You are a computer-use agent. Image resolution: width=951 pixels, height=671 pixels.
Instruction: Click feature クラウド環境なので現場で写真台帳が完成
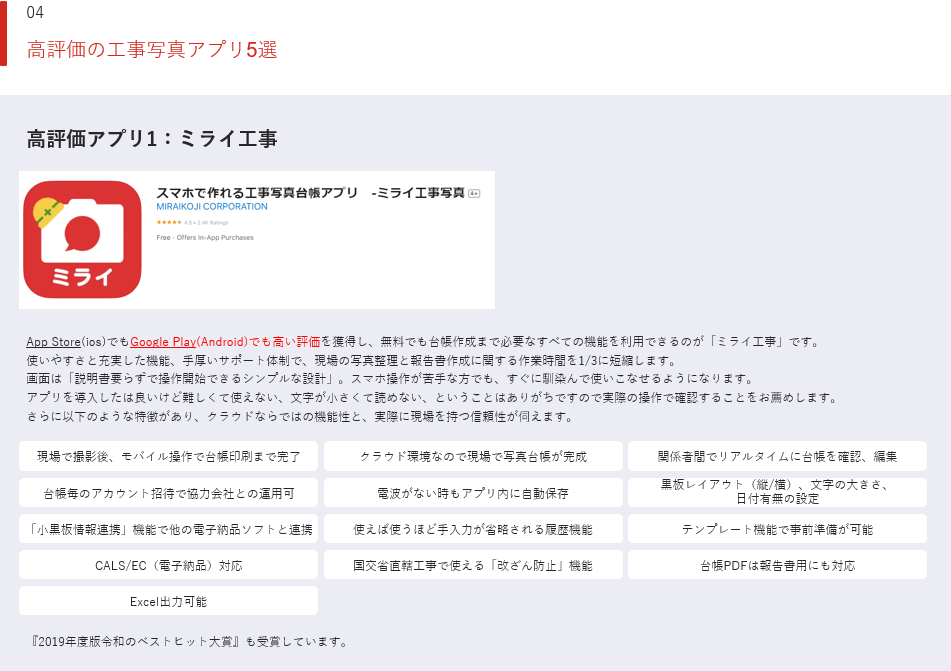[473, 456]
